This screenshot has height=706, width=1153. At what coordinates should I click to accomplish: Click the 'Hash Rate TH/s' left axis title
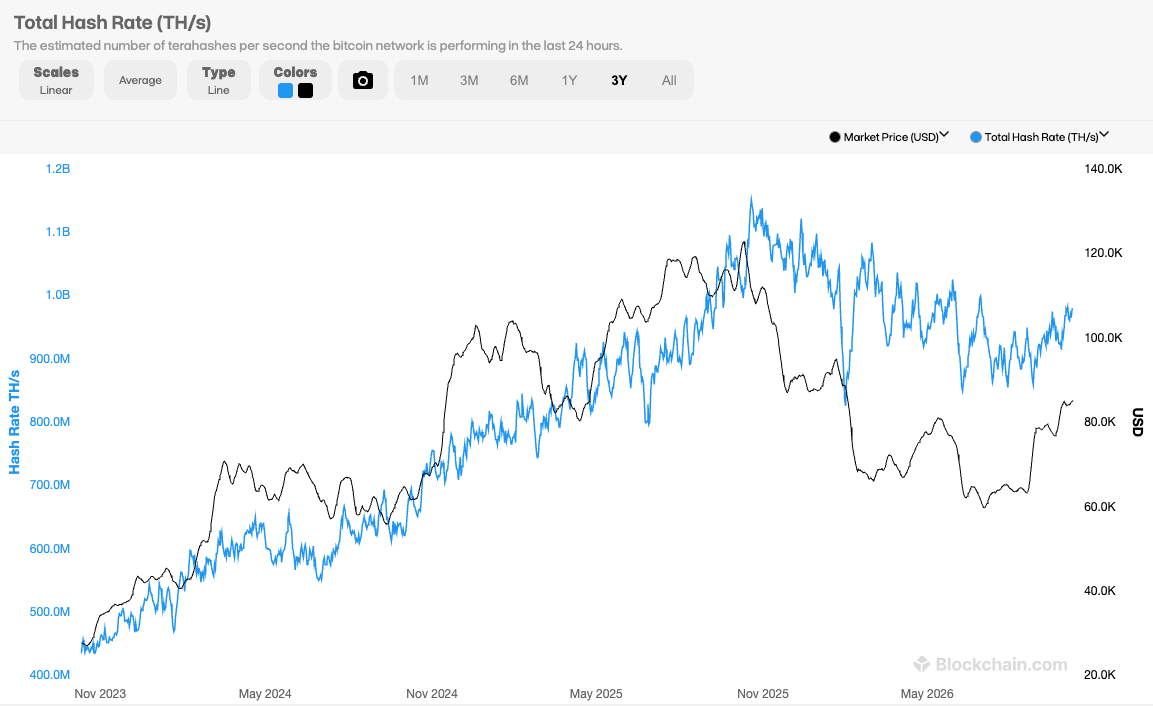pos(14,422)
